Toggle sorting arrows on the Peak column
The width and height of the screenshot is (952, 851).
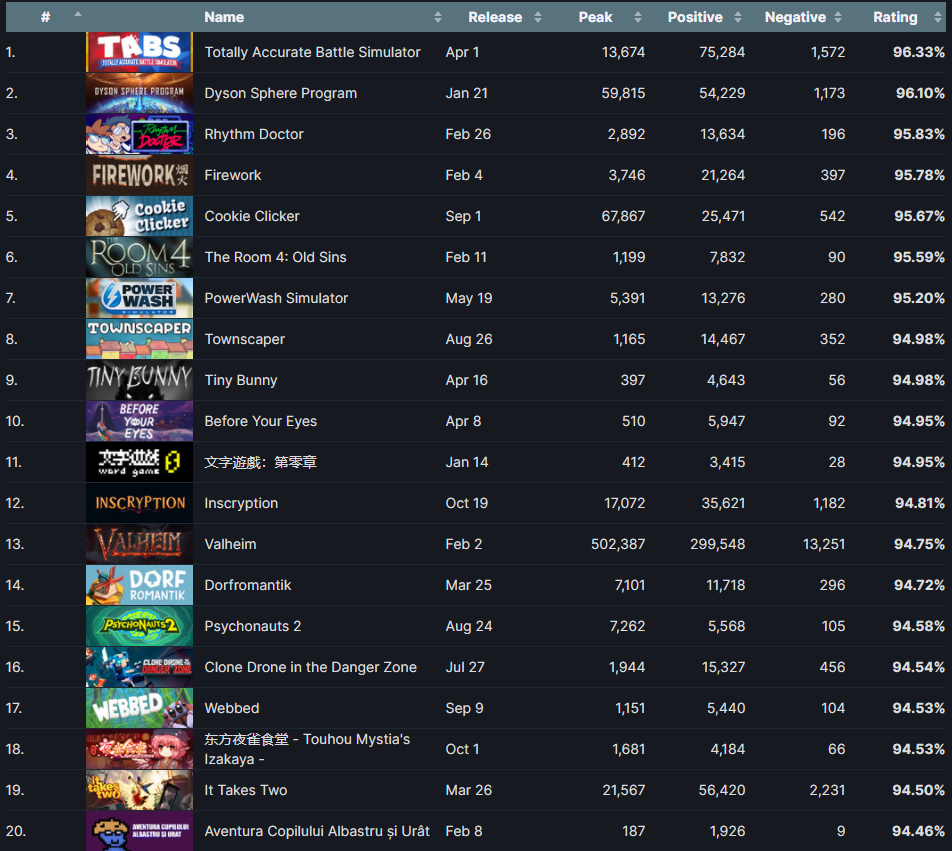pos(638,17)
